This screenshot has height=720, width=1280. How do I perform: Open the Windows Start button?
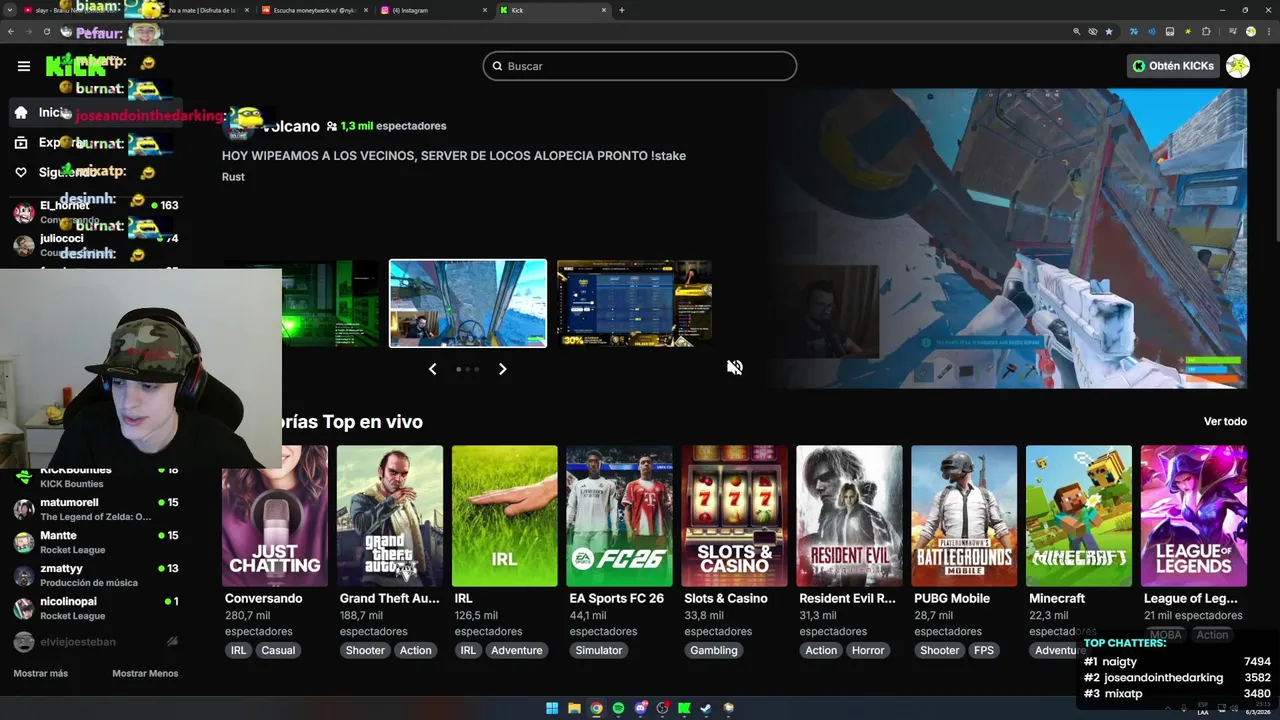pos(552,708)
